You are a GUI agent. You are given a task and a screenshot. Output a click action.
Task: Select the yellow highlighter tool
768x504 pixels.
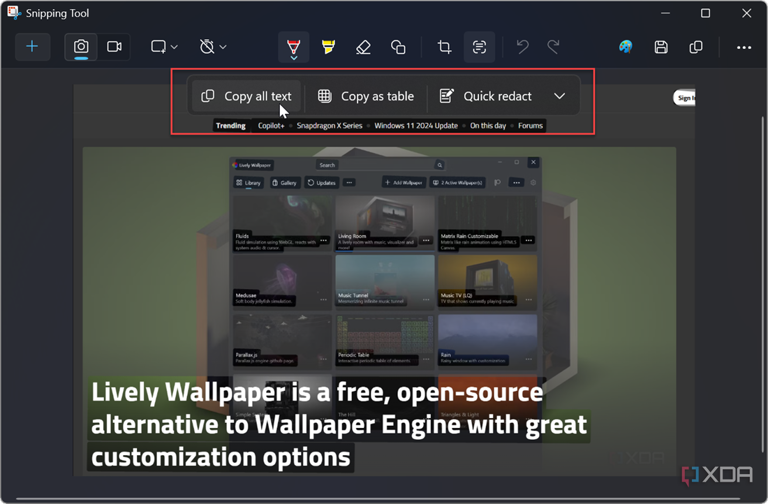(x=328, y=47)
